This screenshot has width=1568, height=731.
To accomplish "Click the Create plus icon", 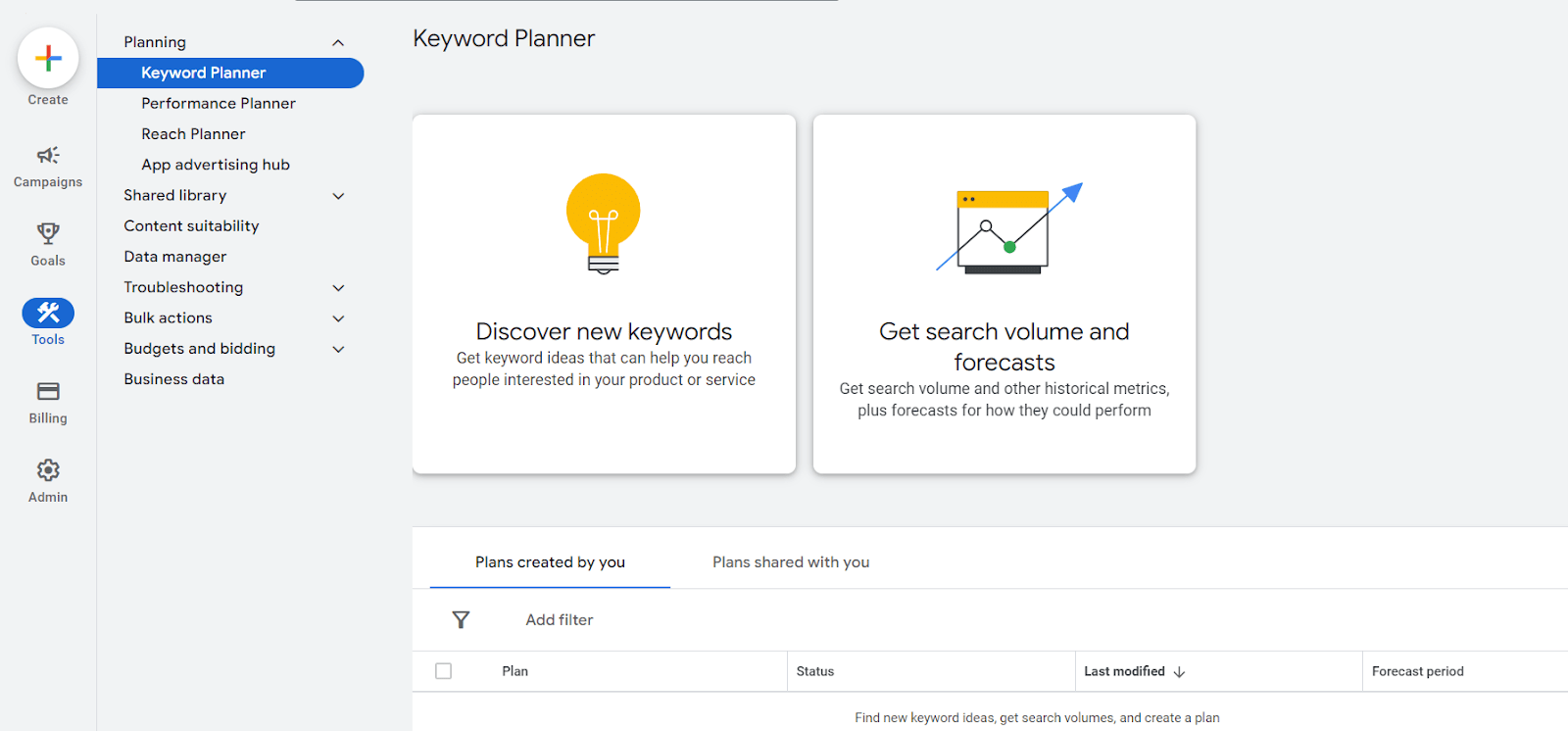I will pos(48,59).
